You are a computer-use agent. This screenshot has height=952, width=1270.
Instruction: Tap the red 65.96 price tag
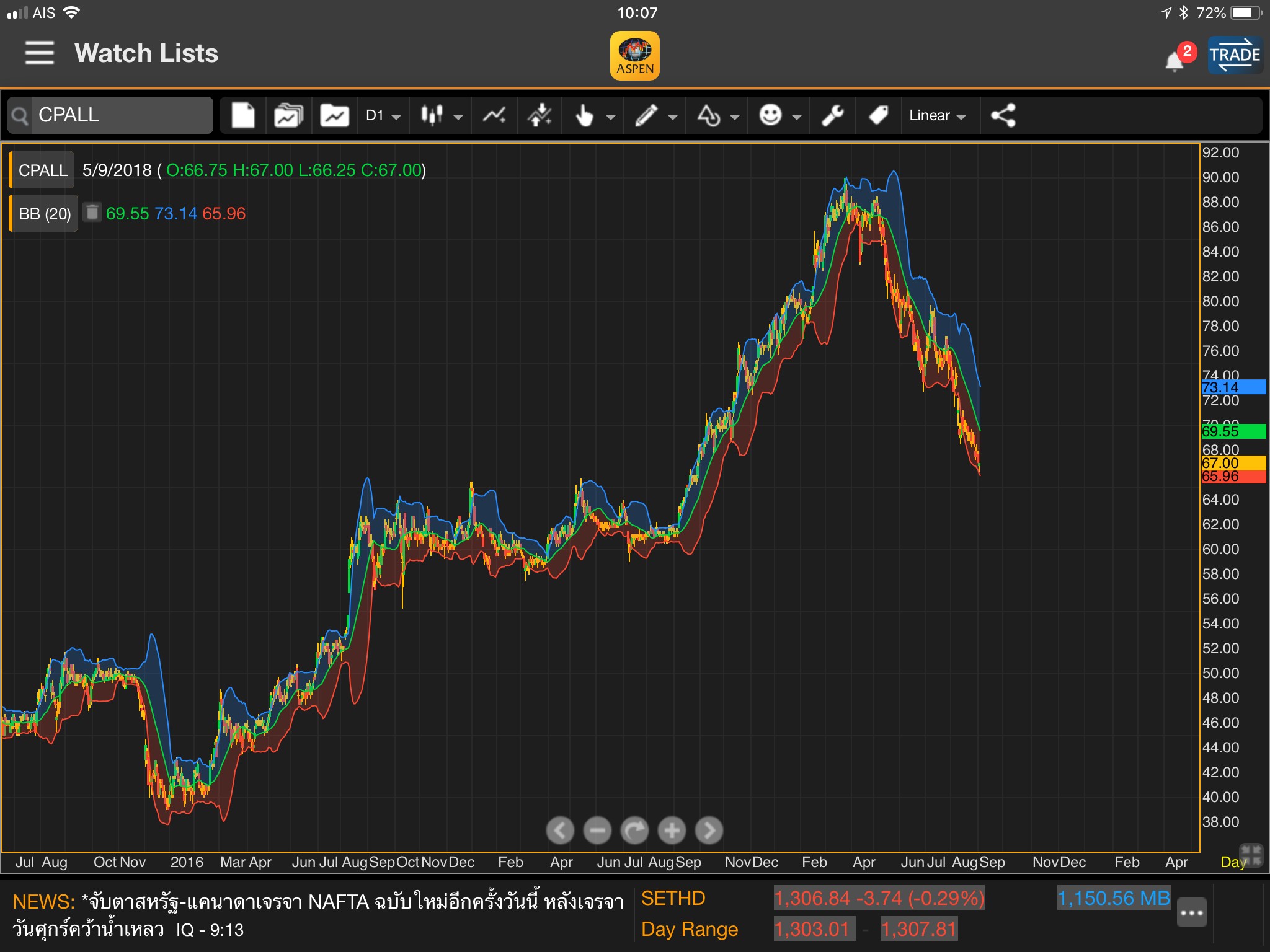[x=1233, y=477]
